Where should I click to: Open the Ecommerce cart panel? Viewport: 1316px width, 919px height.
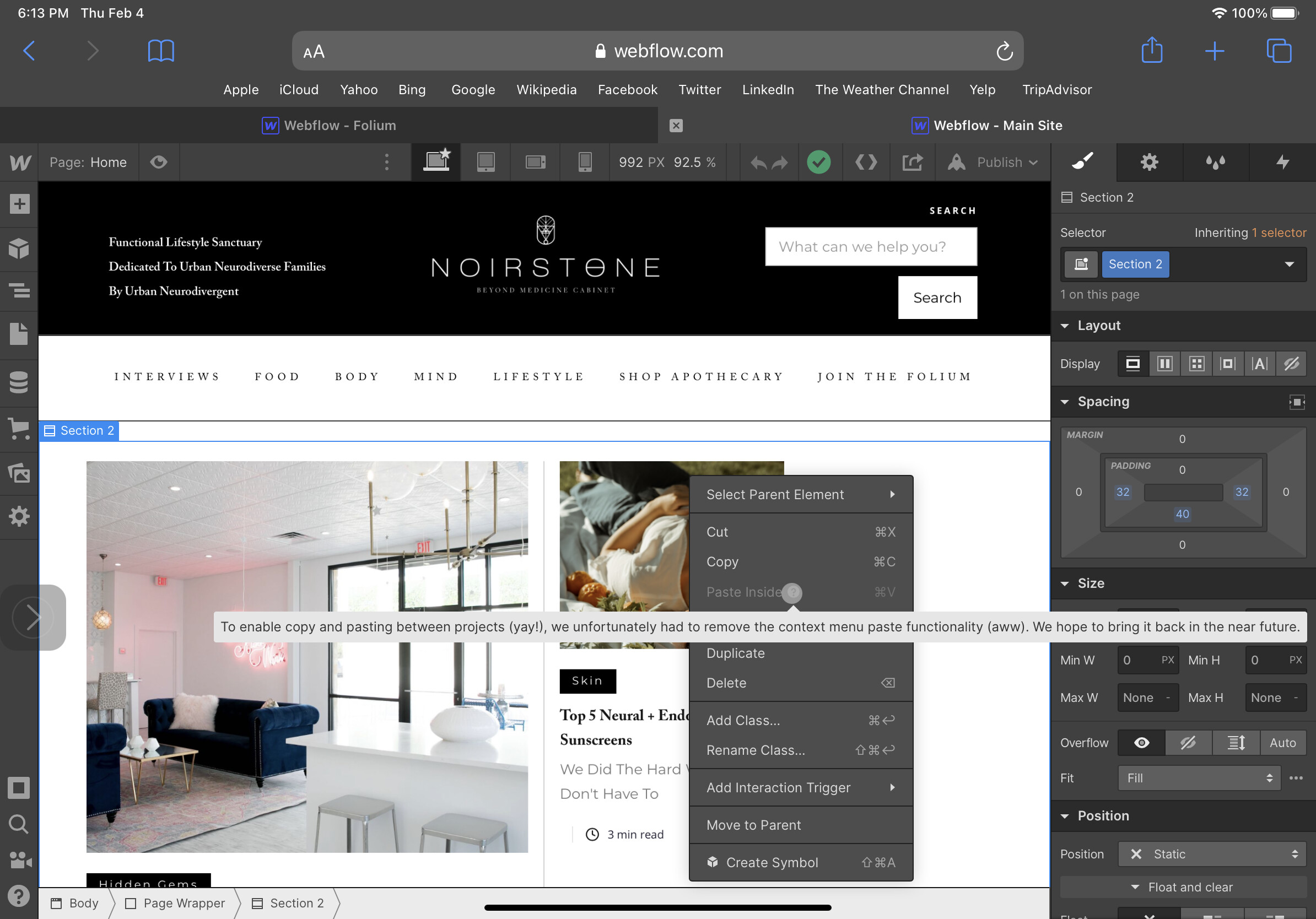19,428
